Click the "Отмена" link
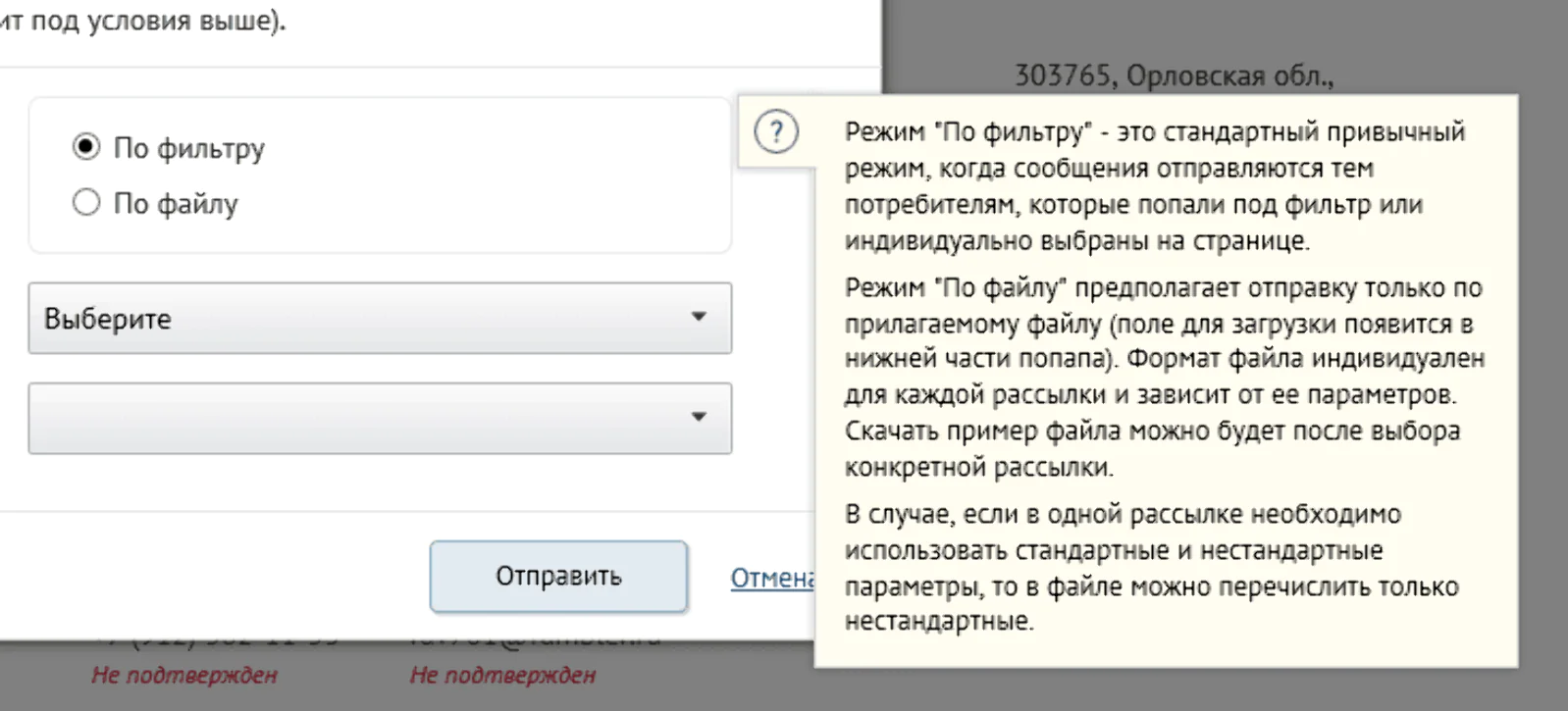1568x711 pixels. [x=772, y=578]
